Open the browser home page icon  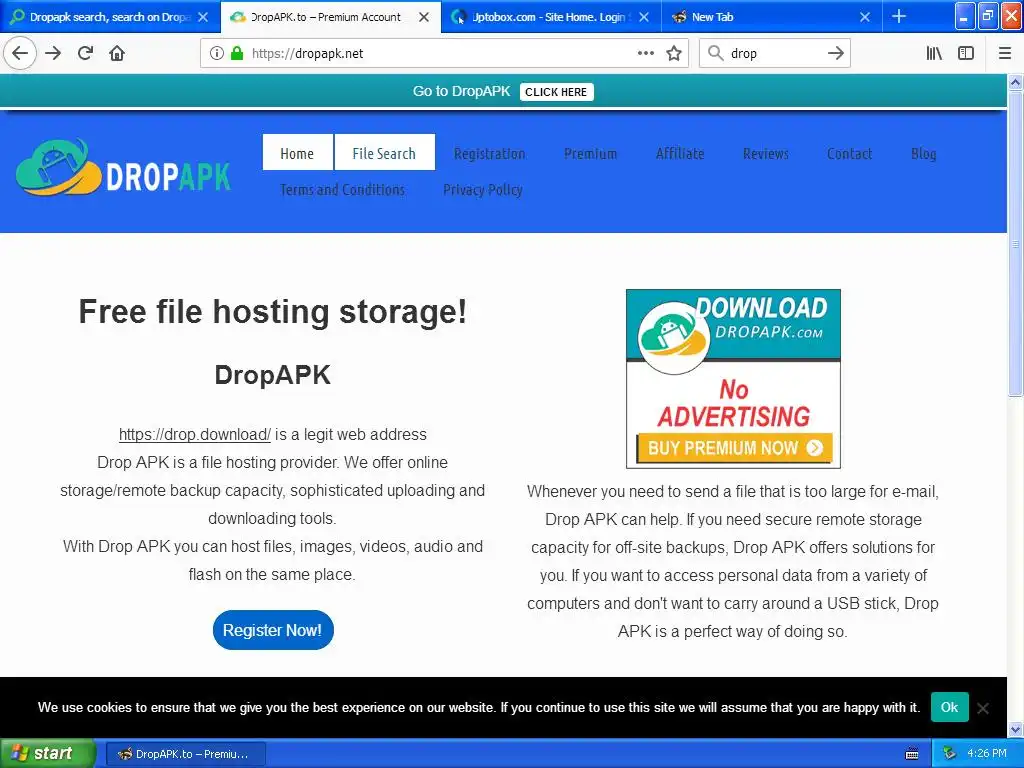point(117,54)
